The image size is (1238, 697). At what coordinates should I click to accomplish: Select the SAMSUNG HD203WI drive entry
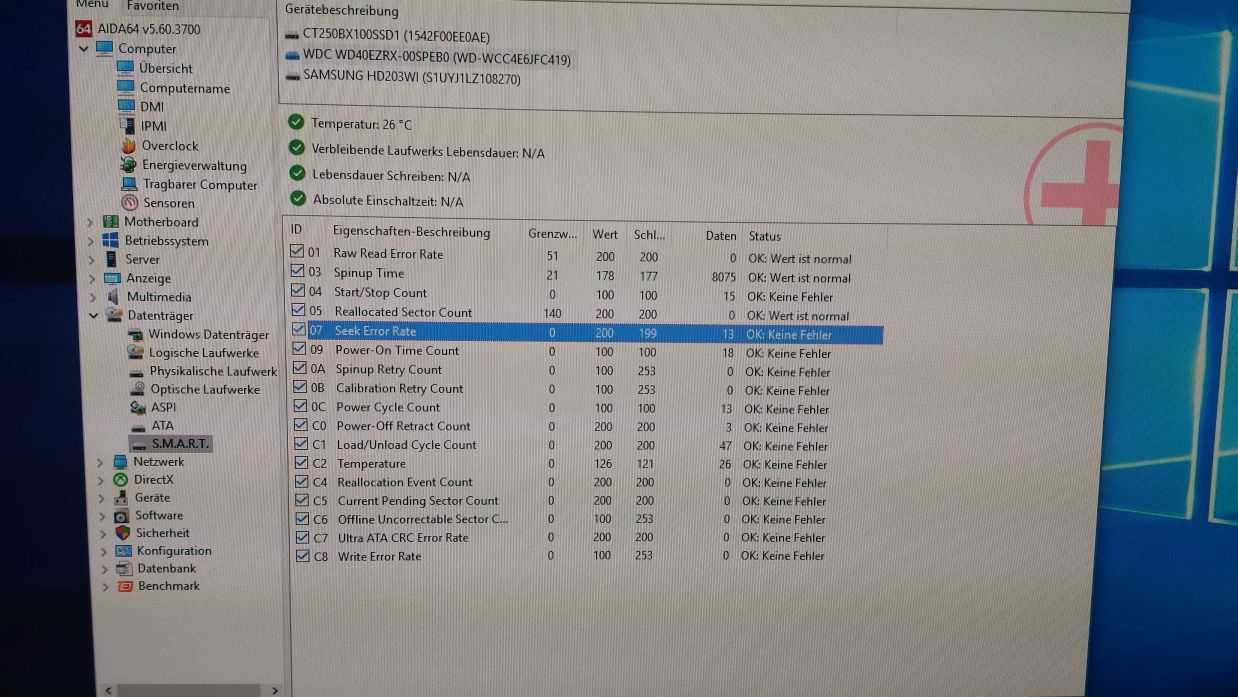click(x=403, y=76)
